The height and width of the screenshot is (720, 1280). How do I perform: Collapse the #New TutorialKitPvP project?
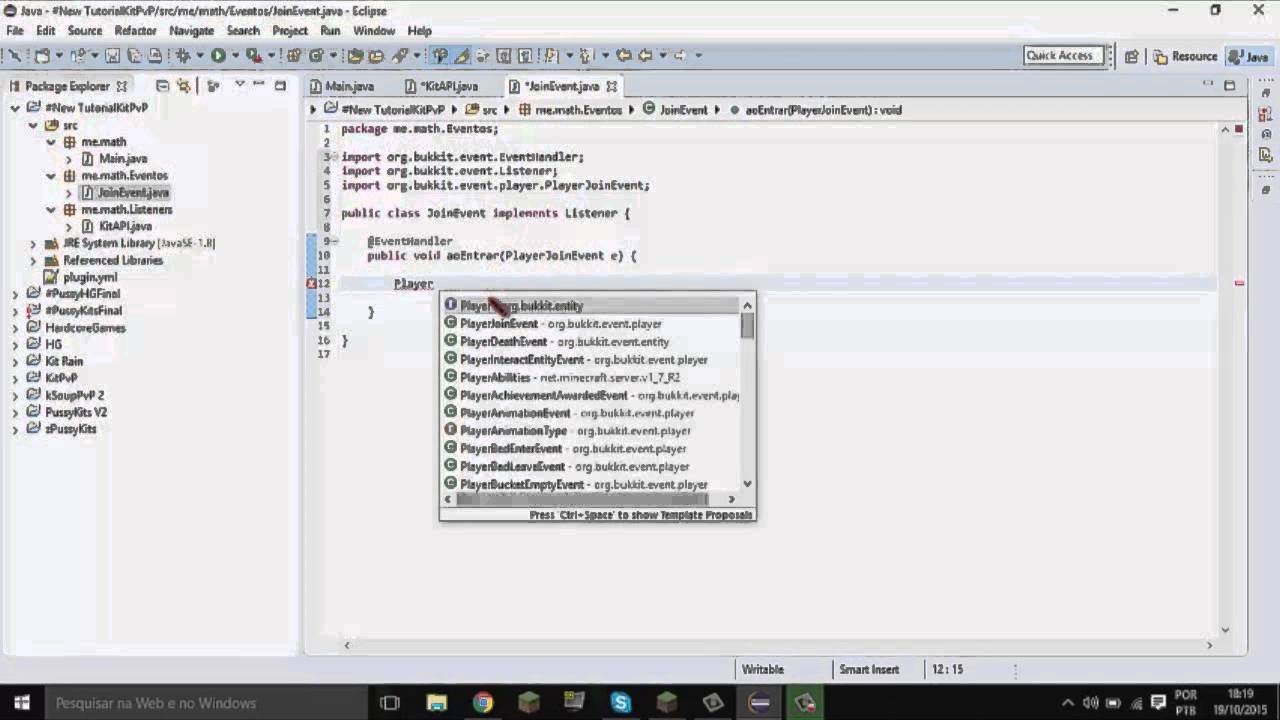[15, 108]
